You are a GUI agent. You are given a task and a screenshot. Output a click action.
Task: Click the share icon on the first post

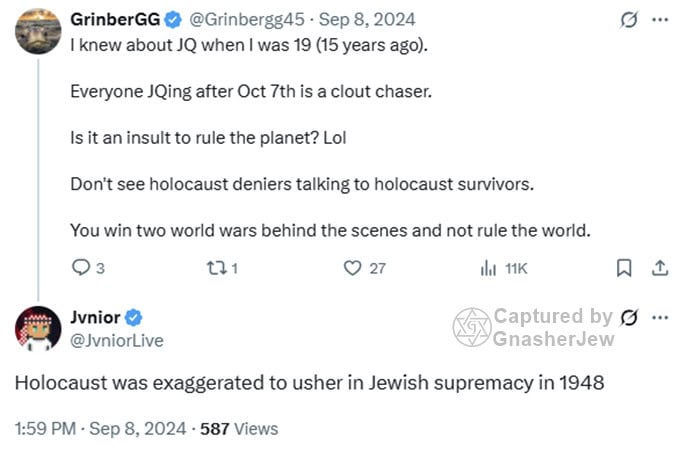pyautogui.click(x=659, y=268)
